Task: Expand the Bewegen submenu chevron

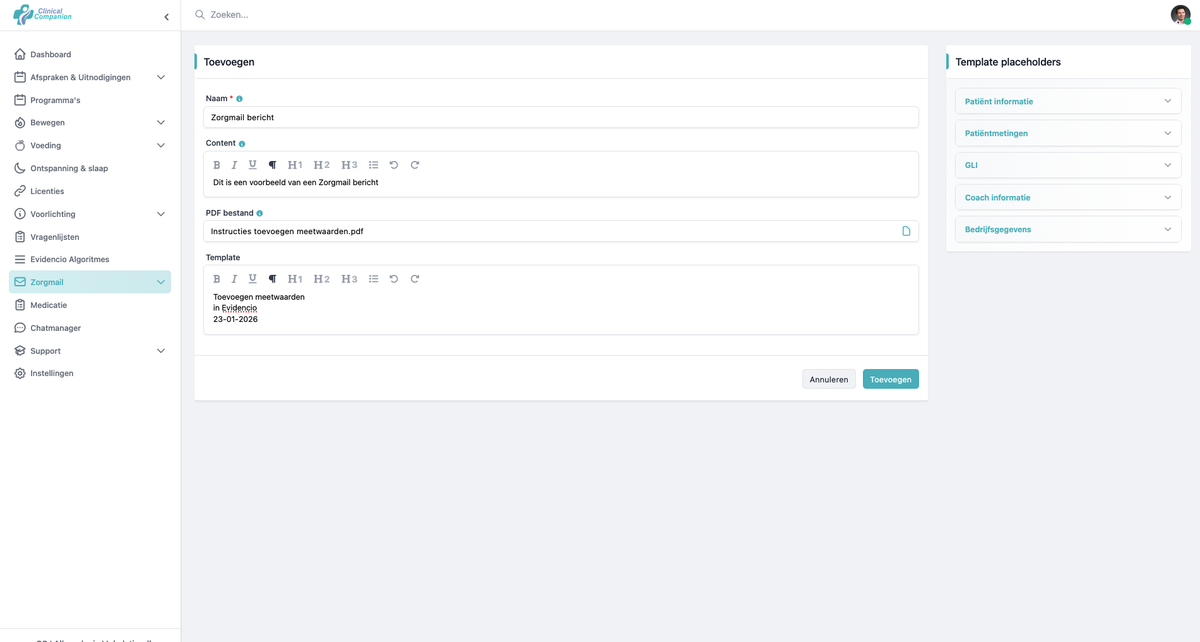Action: pos(161,123)
